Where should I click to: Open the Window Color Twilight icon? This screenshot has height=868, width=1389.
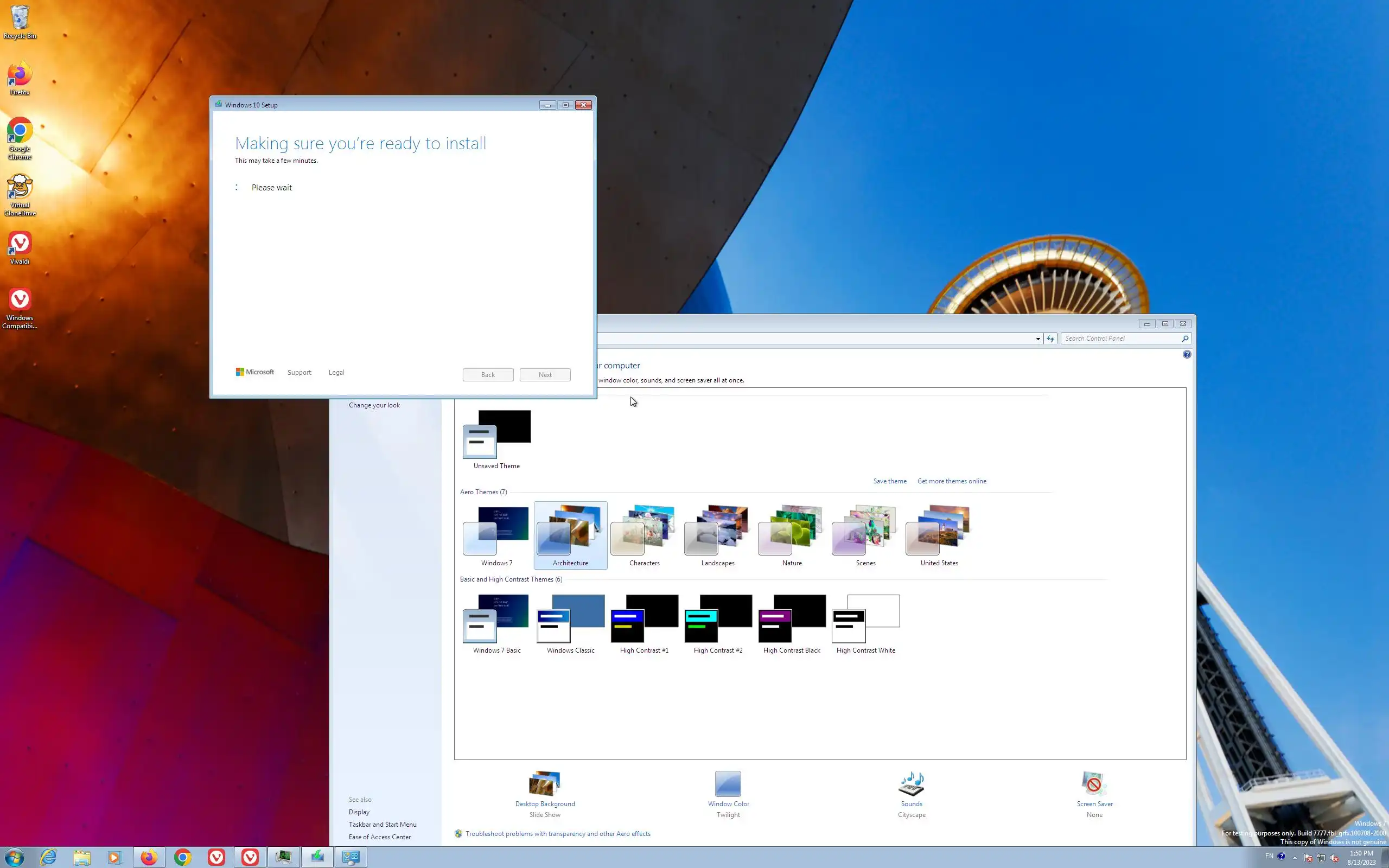(728, 784)
